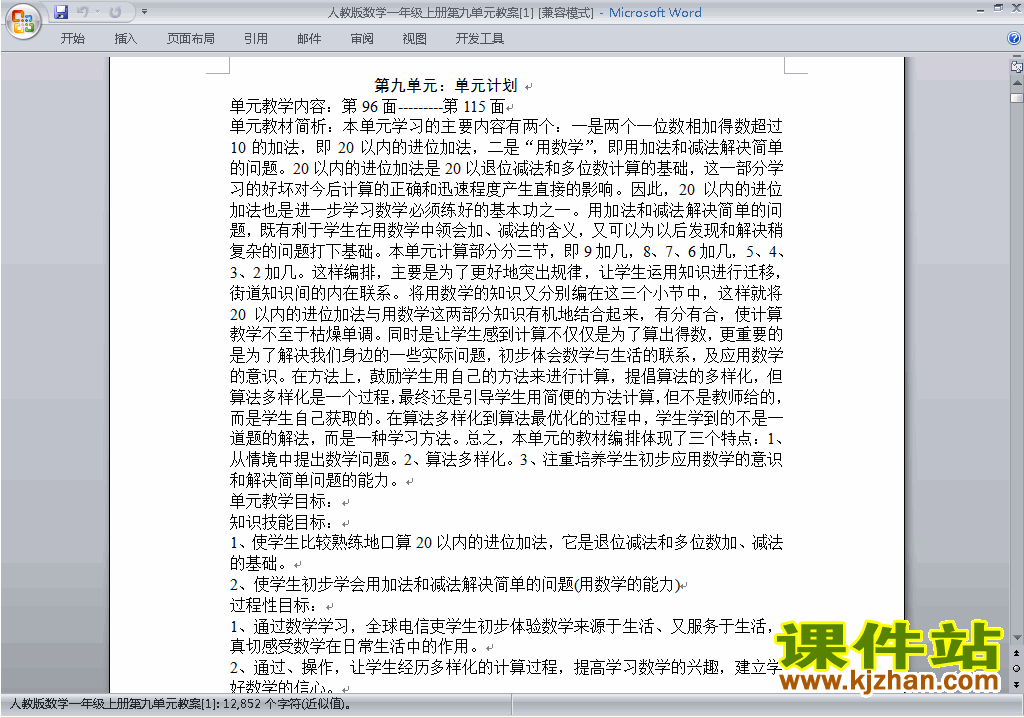Click the line 单元教学内容：第 96 面

pos(368,106)
